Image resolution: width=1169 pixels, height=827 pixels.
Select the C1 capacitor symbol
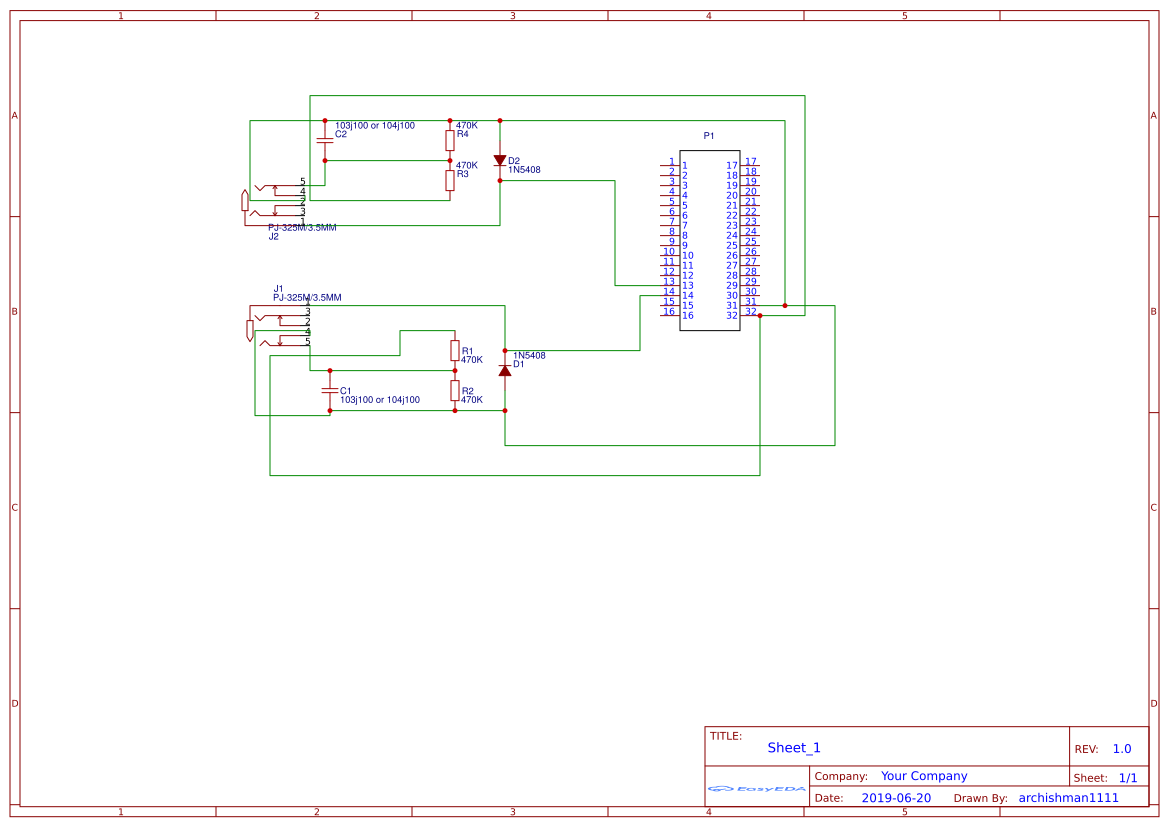click(328, 392)
